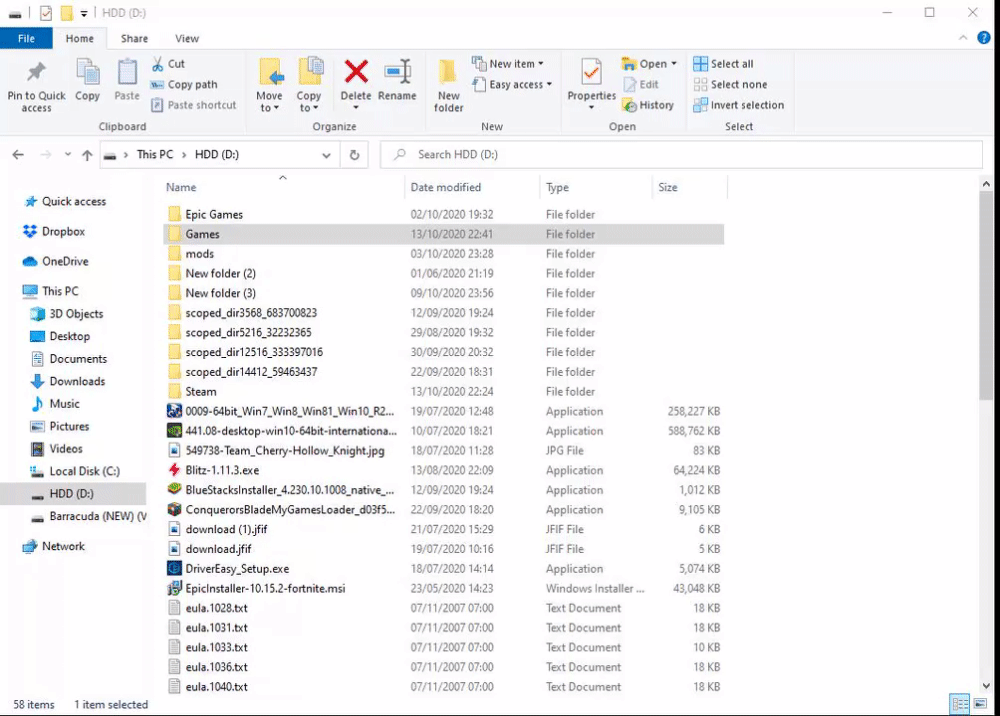Click the Copy ribbon icon
Viewport: 1000px width, 716px height.
(87, 72)
